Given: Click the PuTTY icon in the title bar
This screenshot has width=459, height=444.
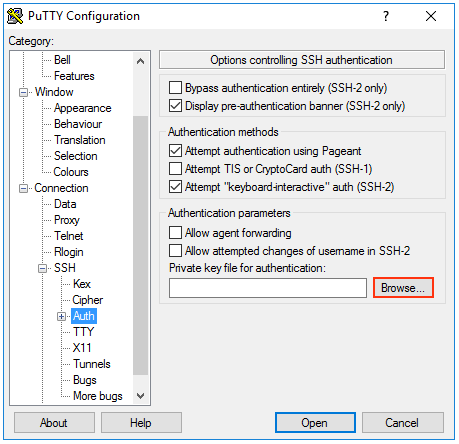Looking at the screenshot, I should (x=15, y=16).
